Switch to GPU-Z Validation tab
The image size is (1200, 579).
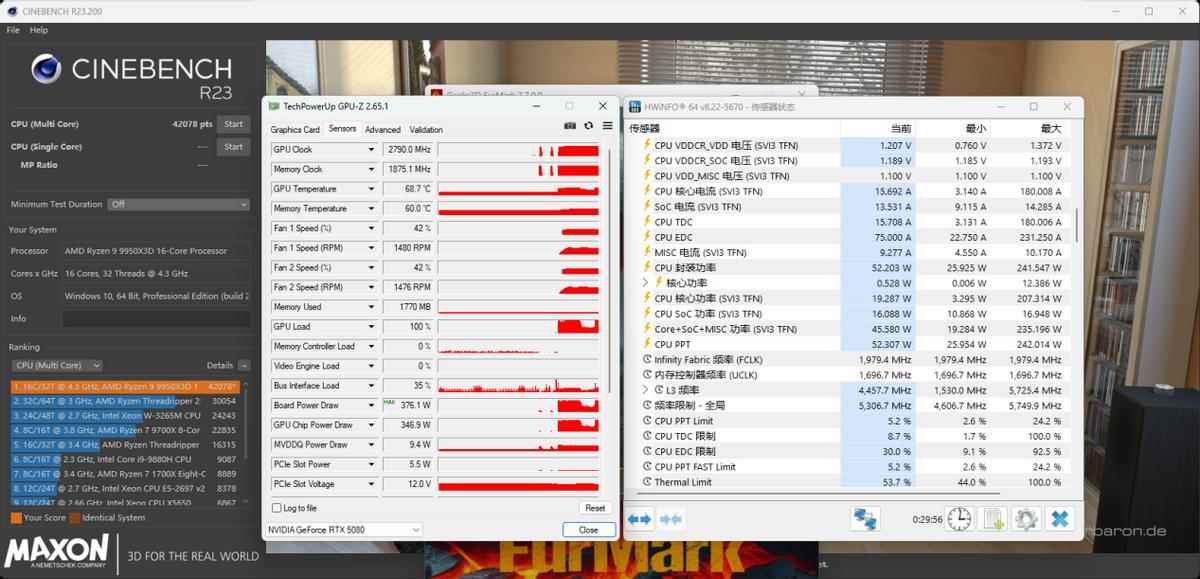[x=426, y=130]
